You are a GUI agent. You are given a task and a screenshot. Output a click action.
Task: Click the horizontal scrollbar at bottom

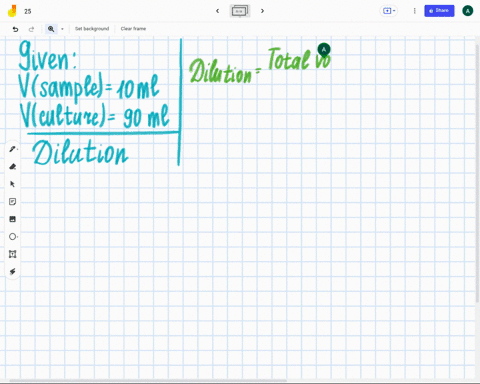coord(148,380)
